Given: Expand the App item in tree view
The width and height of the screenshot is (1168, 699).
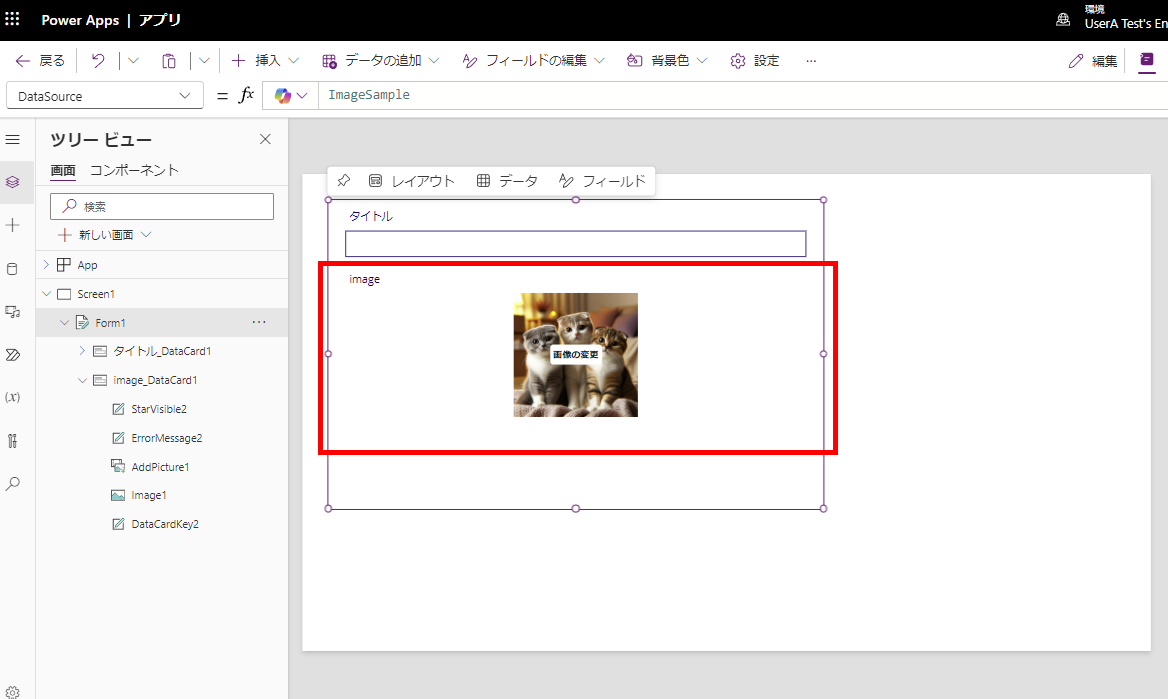Looking at the screenshot, I should tap(45, 264).
